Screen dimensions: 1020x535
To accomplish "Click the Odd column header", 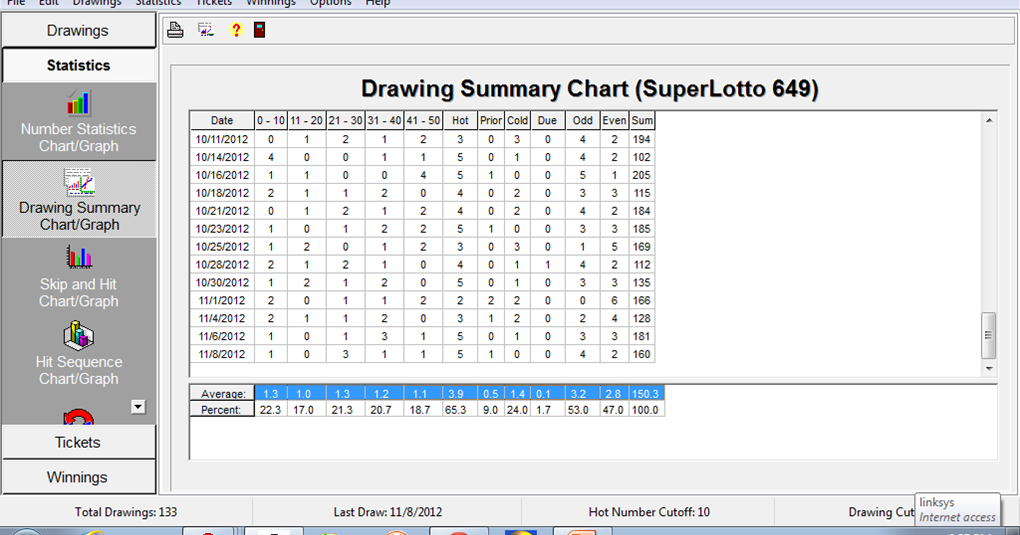I will (582, 120).
